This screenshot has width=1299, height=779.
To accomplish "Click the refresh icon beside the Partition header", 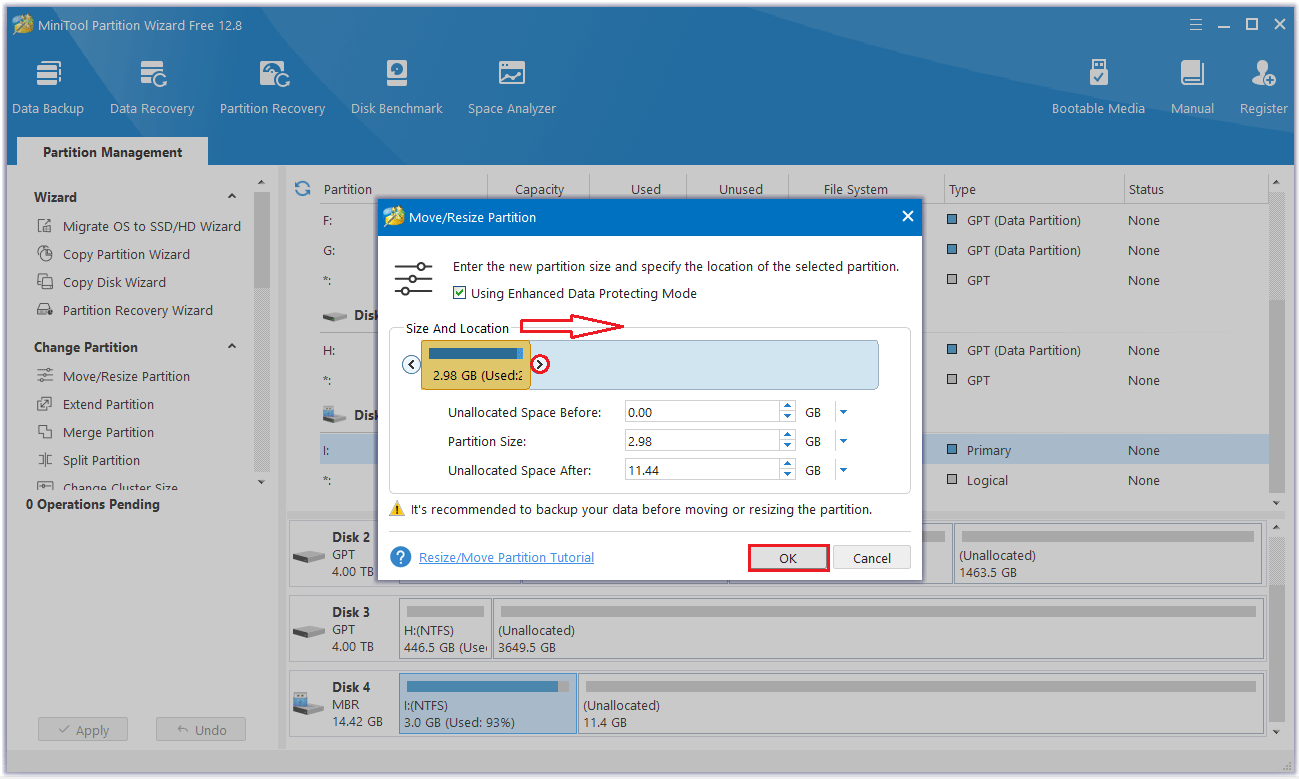I will click(x=302, y=188).
